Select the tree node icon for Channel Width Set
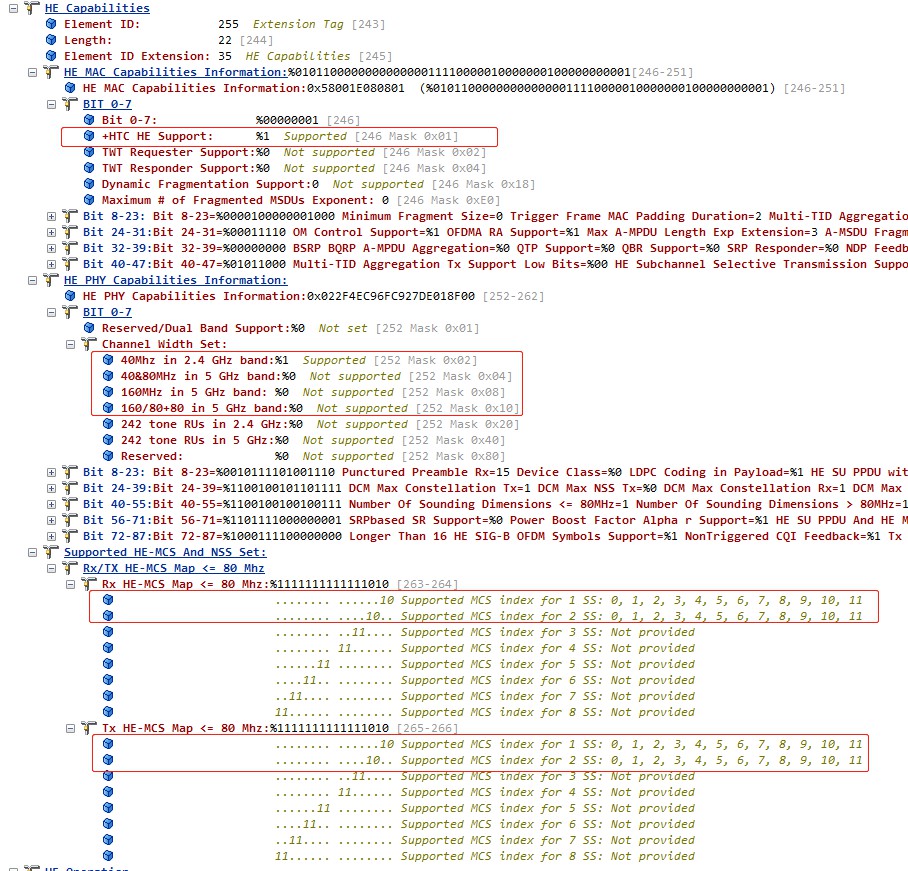The image size is (908, 871). (89, 344)
